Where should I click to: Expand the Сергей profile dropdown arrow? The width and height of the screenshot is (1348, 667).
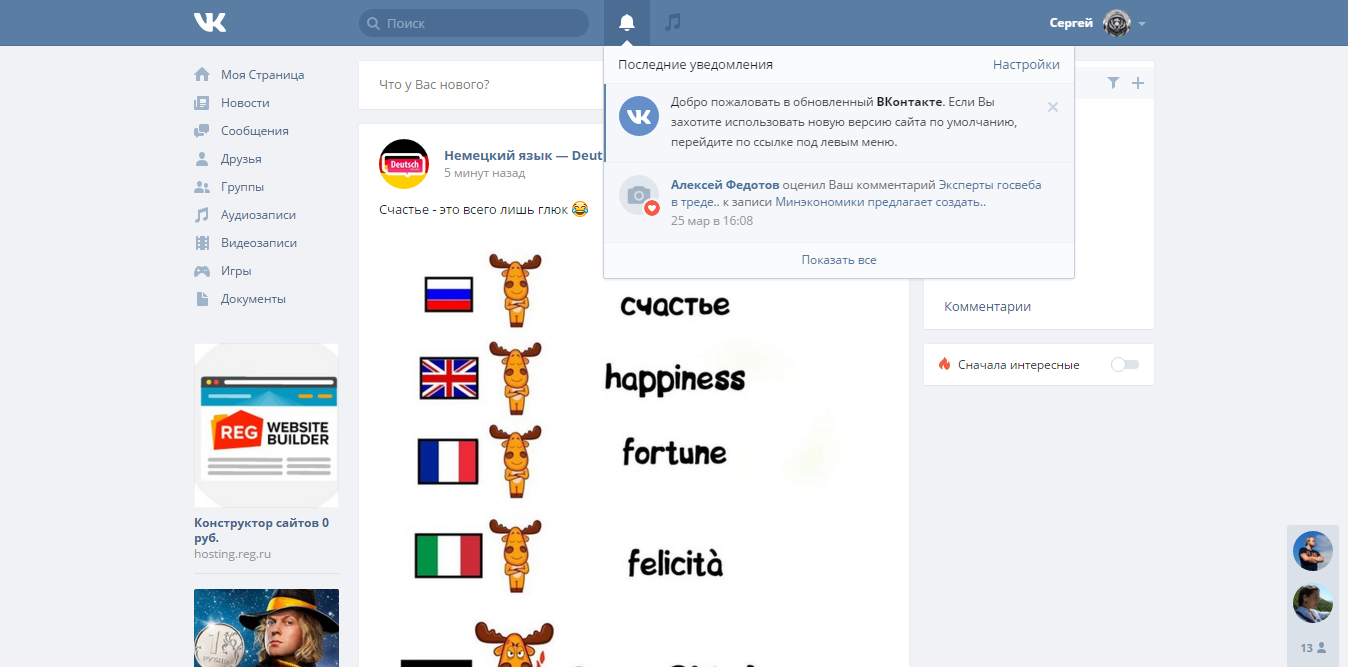[x=1142, y=23]
